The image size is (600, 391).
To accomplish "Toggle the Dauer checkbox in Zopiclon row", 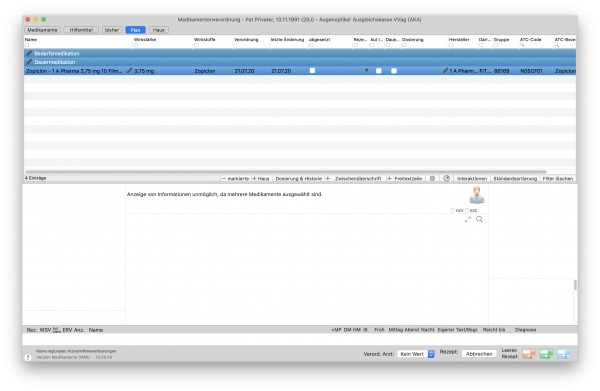I will tap(394, 71).
